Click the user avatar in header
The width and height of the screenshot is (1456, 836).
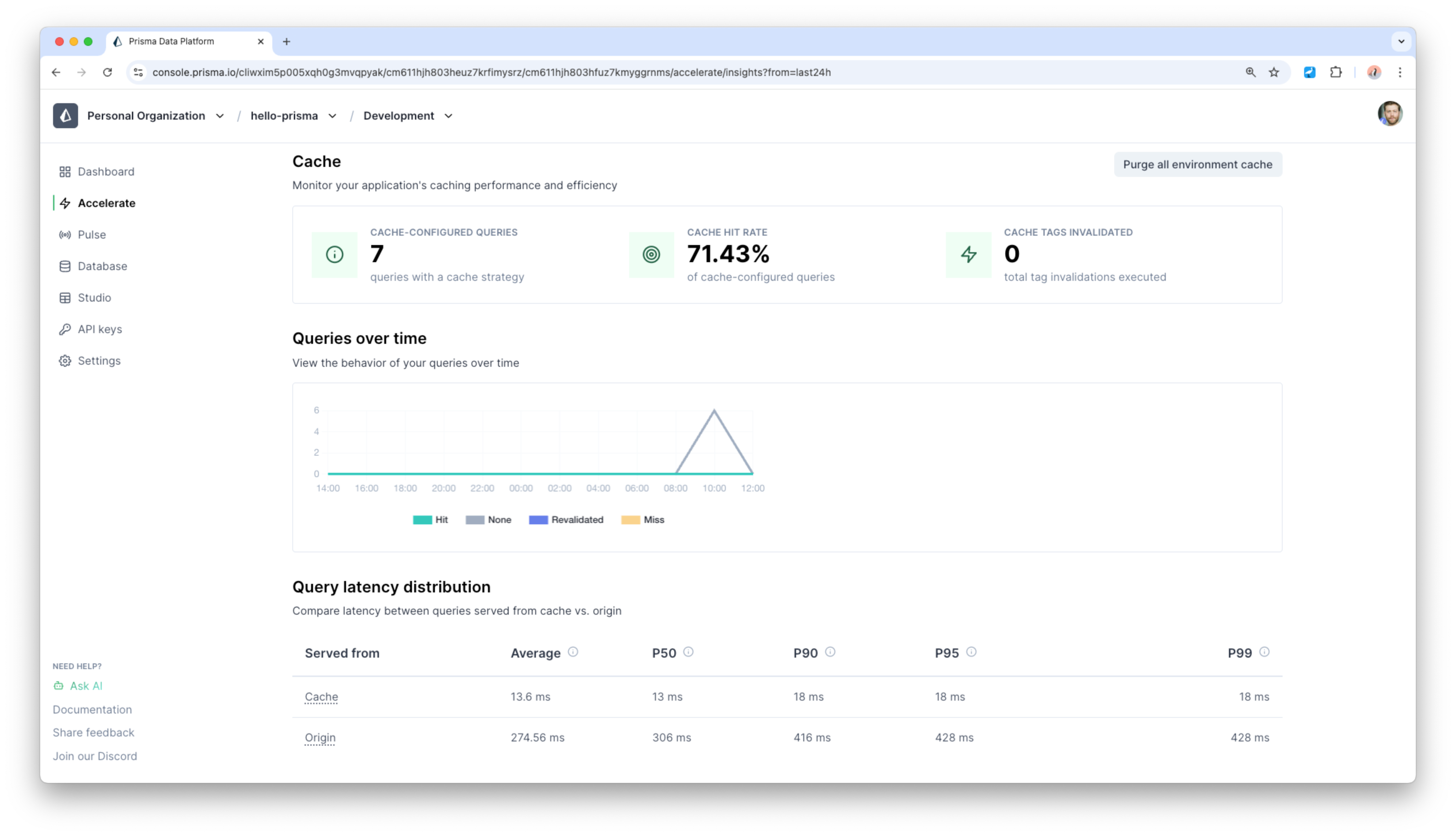point(1389,114)
